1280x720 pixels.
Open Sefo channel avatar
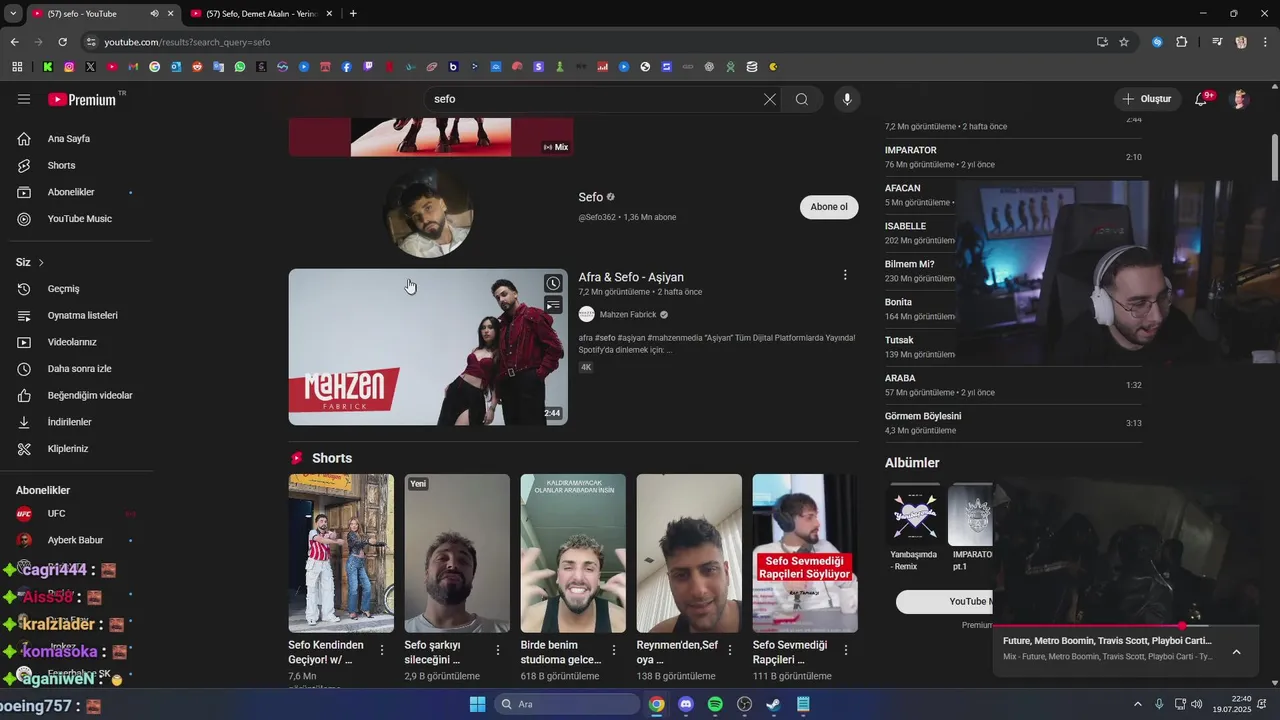(x=428, y=213)
